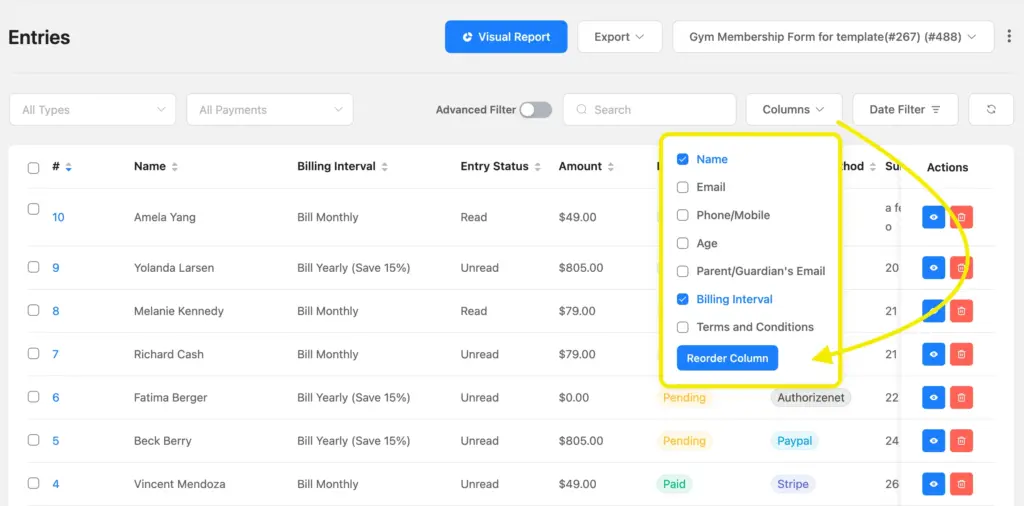Select the checkbox for entry 8

pyautogui.click(x=33, y=310)
